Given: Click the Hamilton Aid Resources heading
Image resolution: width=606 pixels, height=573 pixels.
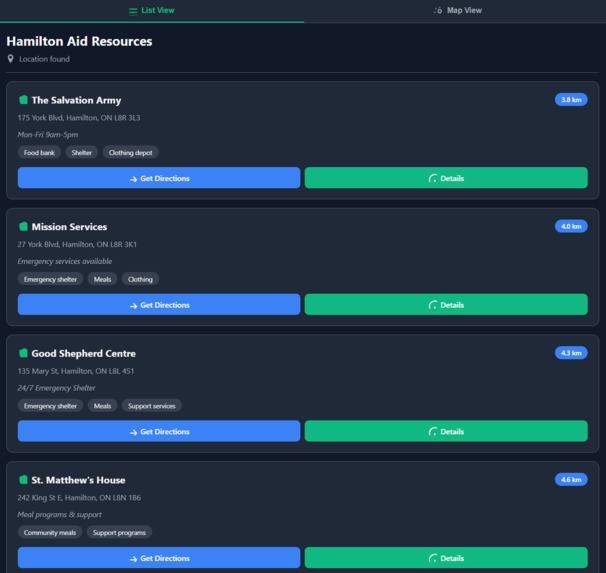Looking at the screenshot, I should 79,41.
